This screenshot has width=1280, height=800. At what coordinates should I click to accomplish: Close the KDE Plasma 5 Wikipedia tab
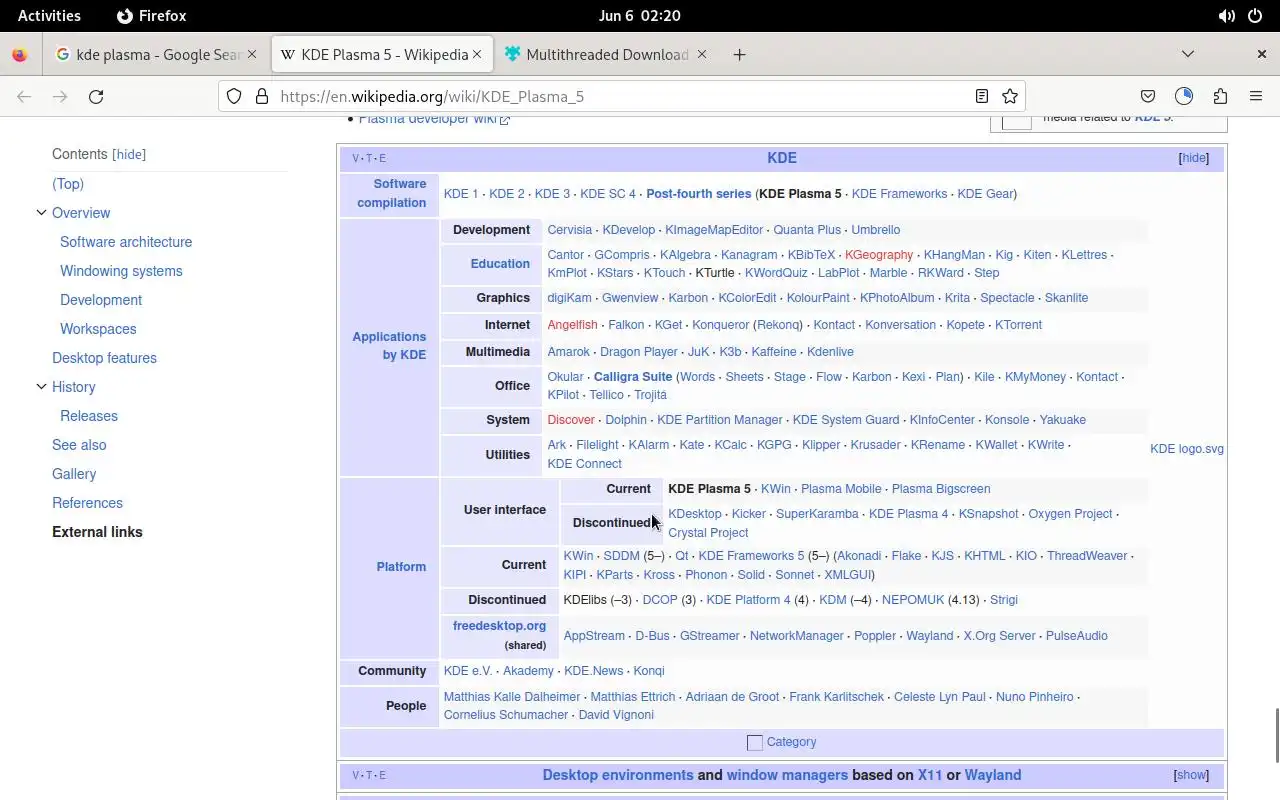pos(478,55)
